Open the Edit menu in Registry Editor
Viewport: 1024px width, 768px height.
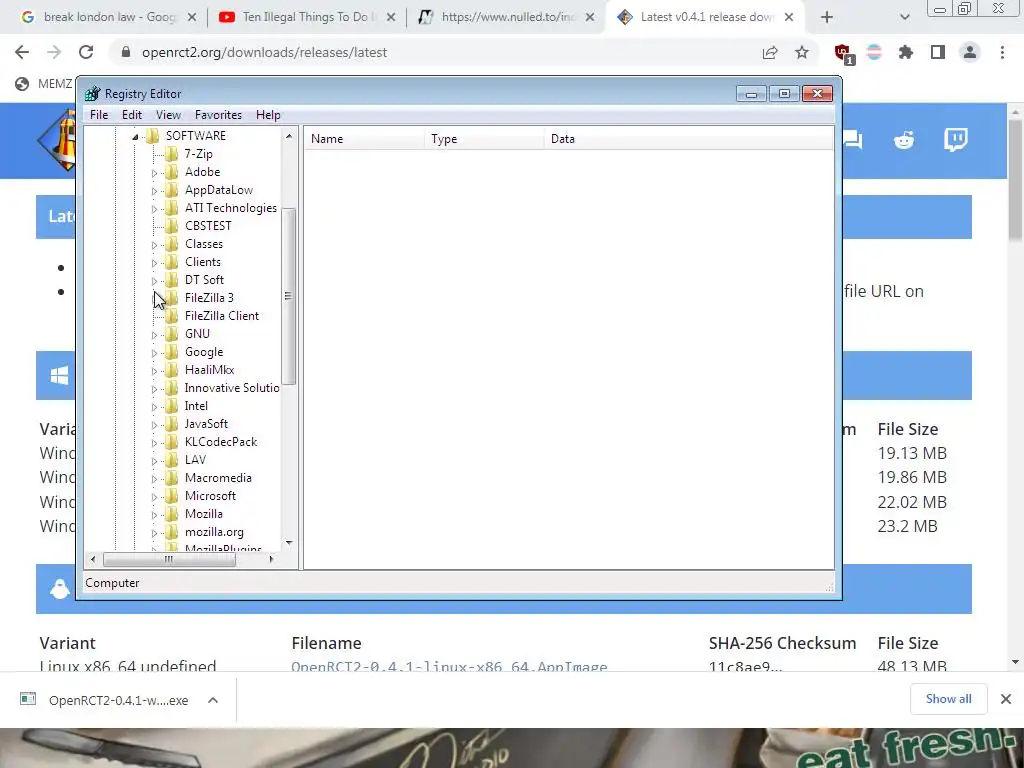coord(132,115)
